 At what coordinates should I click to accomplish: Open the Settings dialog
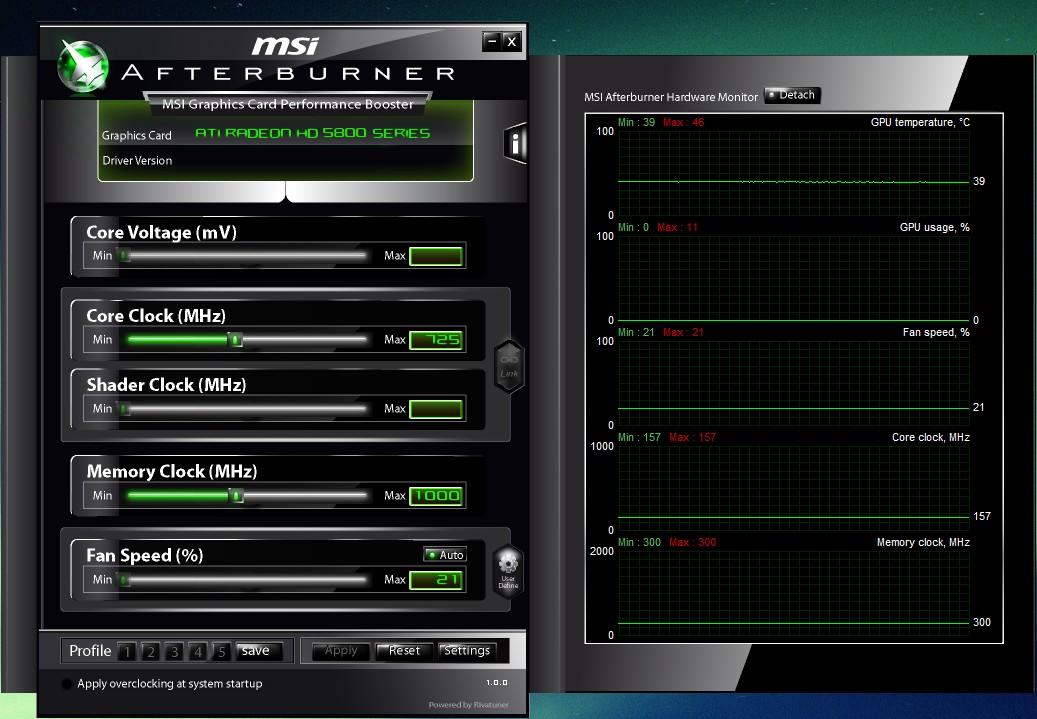tap(467, 652)
